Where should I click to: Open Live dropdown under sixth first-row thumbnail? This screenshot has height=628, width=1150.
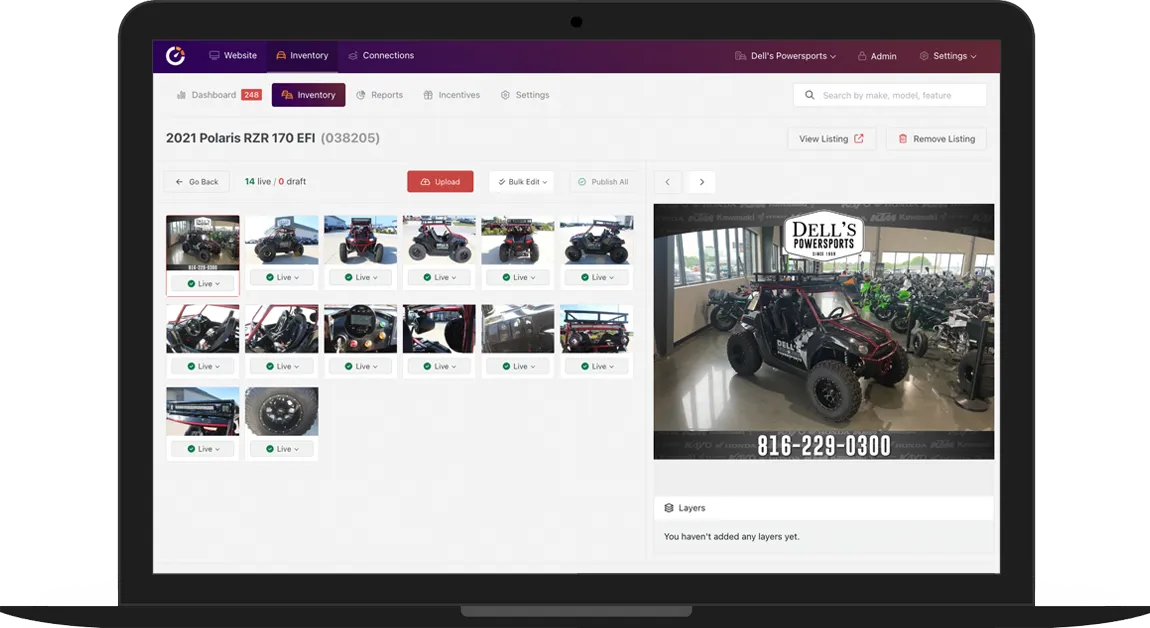point(597,277)
